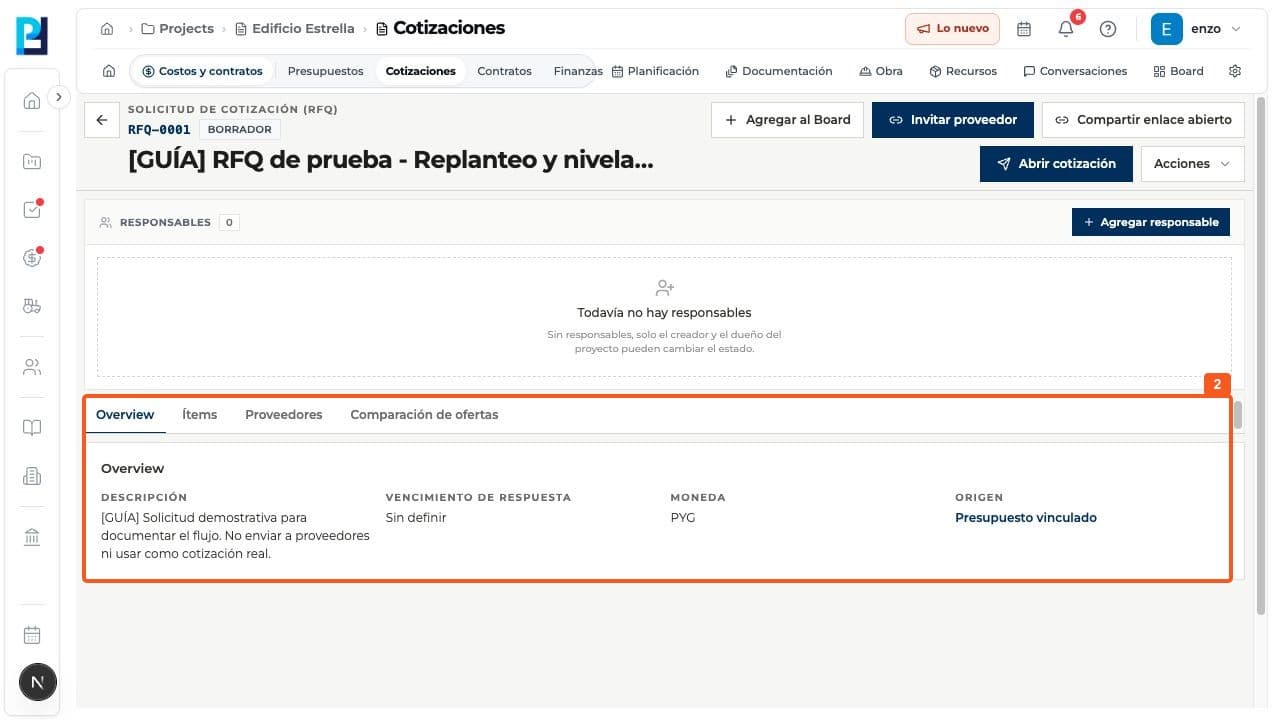1280x720 pixels.
Task: Open notifications bell with 6 badge
Action: coord(1066,29)
